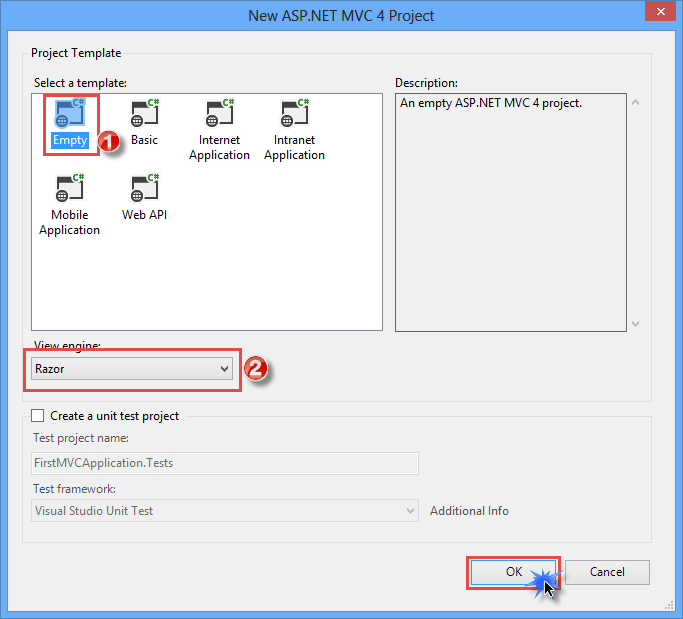Click the 'Web API' label text

(x=144, y=215)
